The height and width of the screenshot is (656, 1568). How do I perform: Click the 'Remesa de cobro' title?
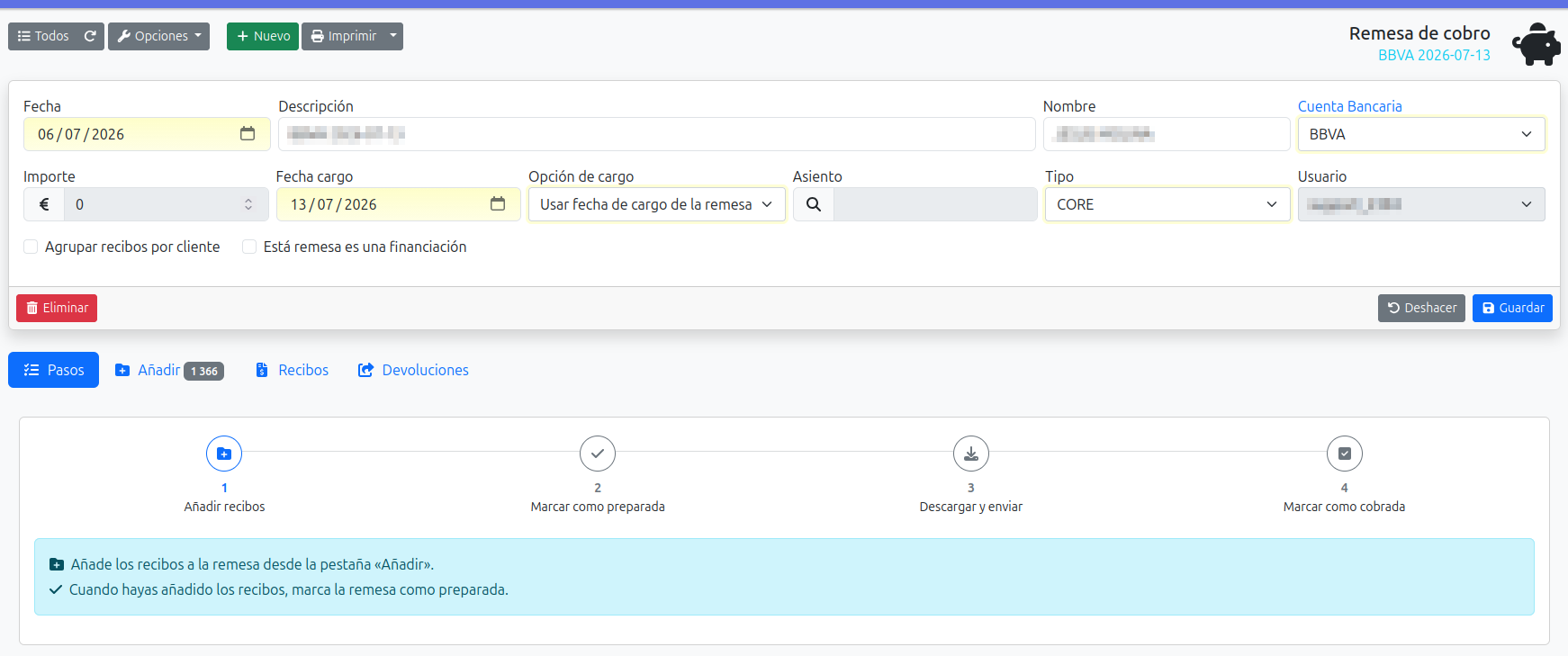[1419, 33]
